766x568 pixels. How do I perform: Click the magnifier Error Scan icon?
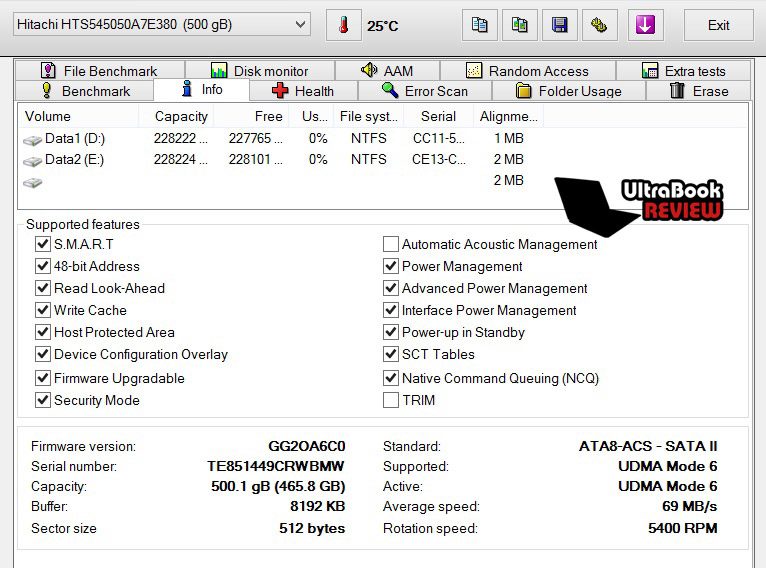[390, 90]
